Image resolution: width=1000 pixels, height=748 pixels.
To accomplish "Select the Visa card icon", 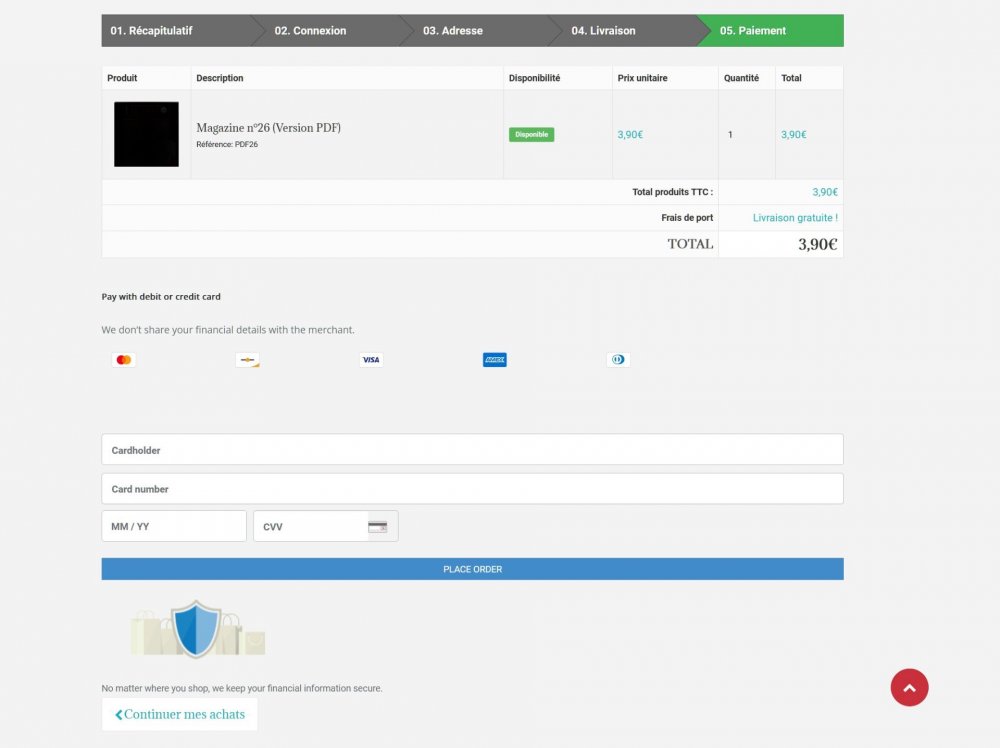I will (x=371, y=360).
